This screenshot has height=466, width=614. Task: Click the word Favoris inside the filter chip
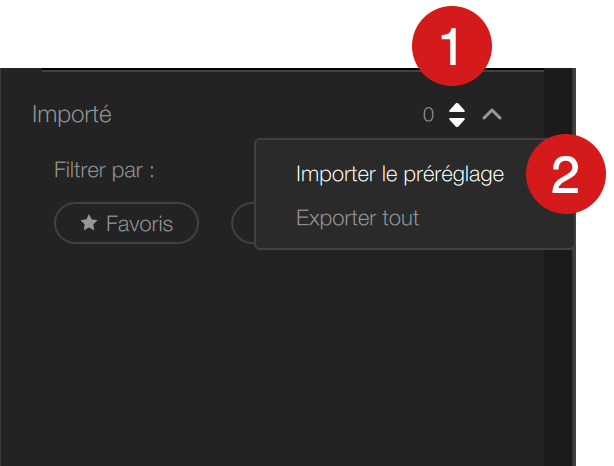pyautogui.click(x=139, y=224)
